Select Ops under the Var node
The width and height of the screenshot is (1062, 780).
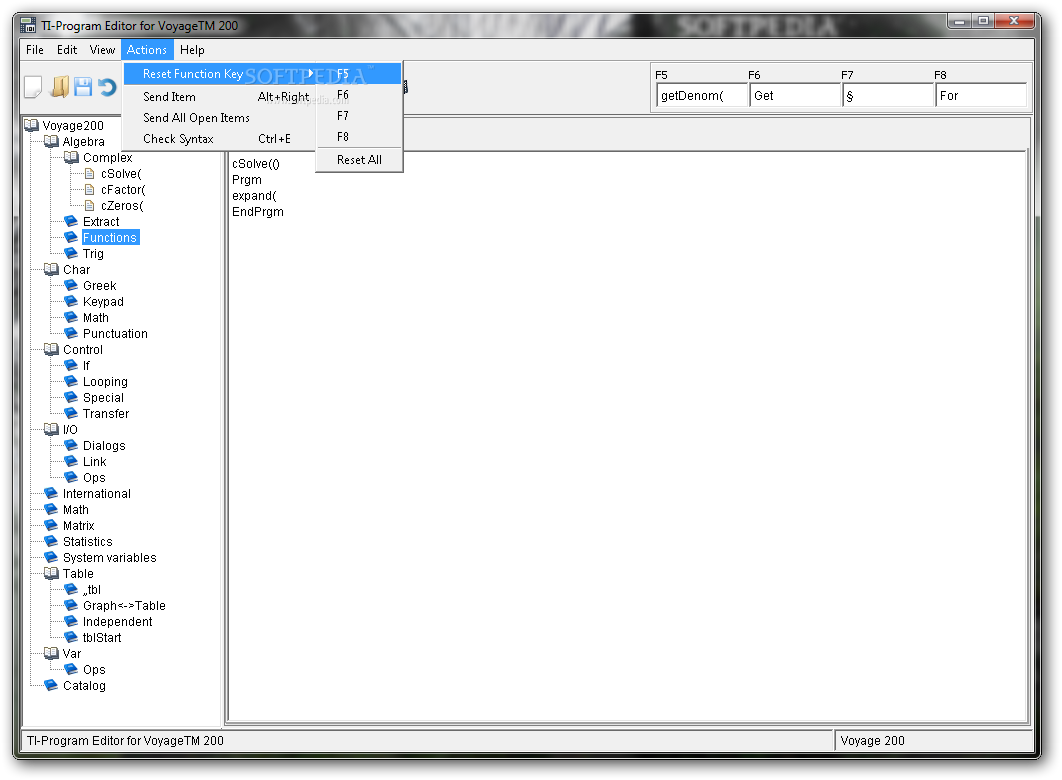94,670
